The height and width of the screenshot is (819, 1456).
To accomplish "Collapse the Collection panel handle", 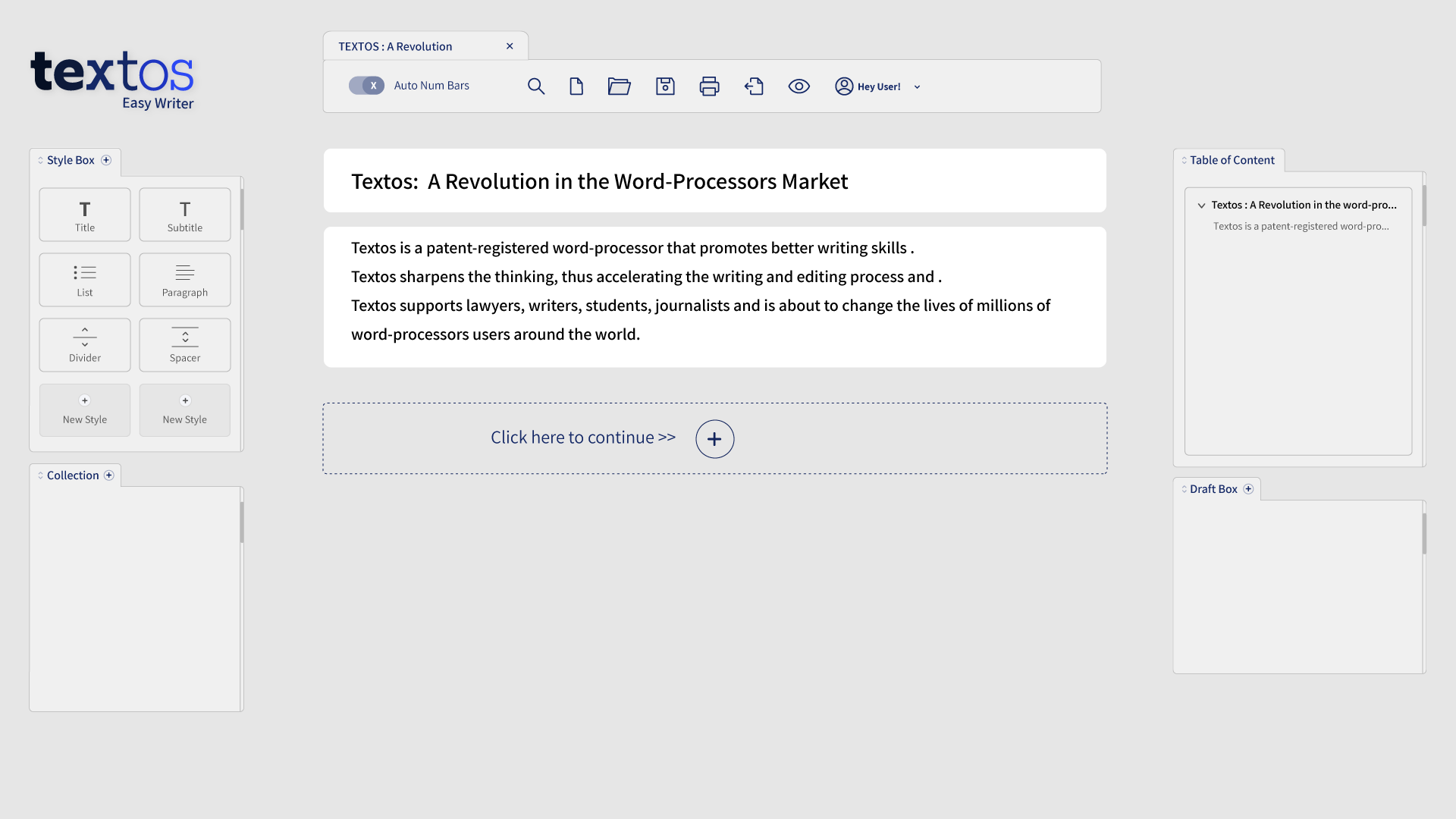I will [x=41, y=475].
